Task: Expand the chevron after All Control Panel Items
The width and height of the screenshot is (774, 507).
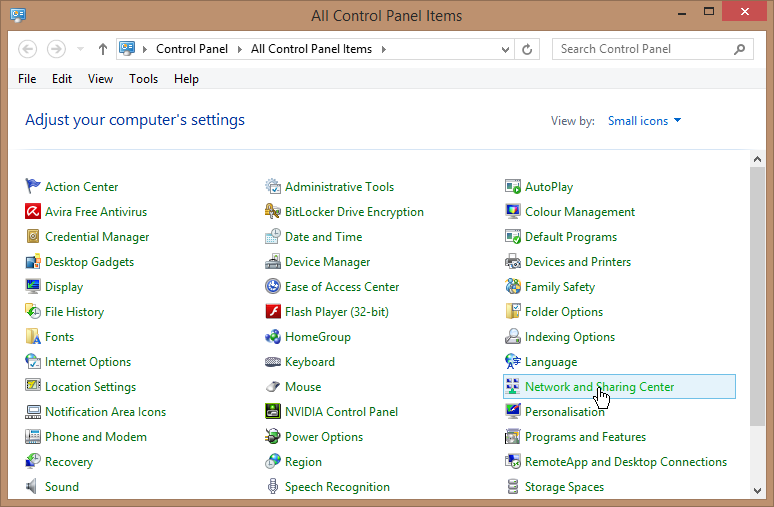Action: 384,49
